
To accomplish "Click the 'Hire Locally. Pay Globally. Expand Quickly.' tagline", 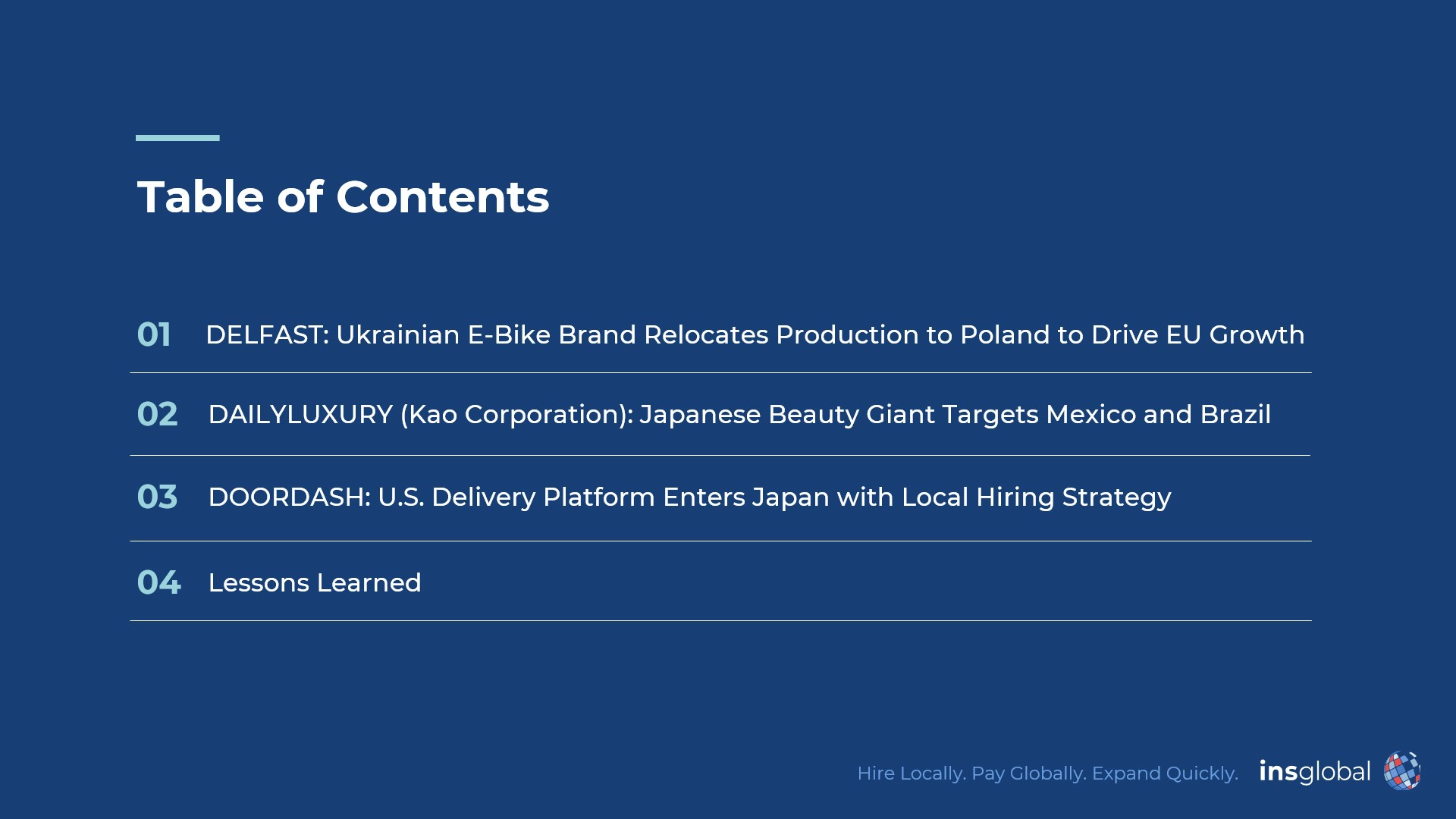I will 1047,773.
